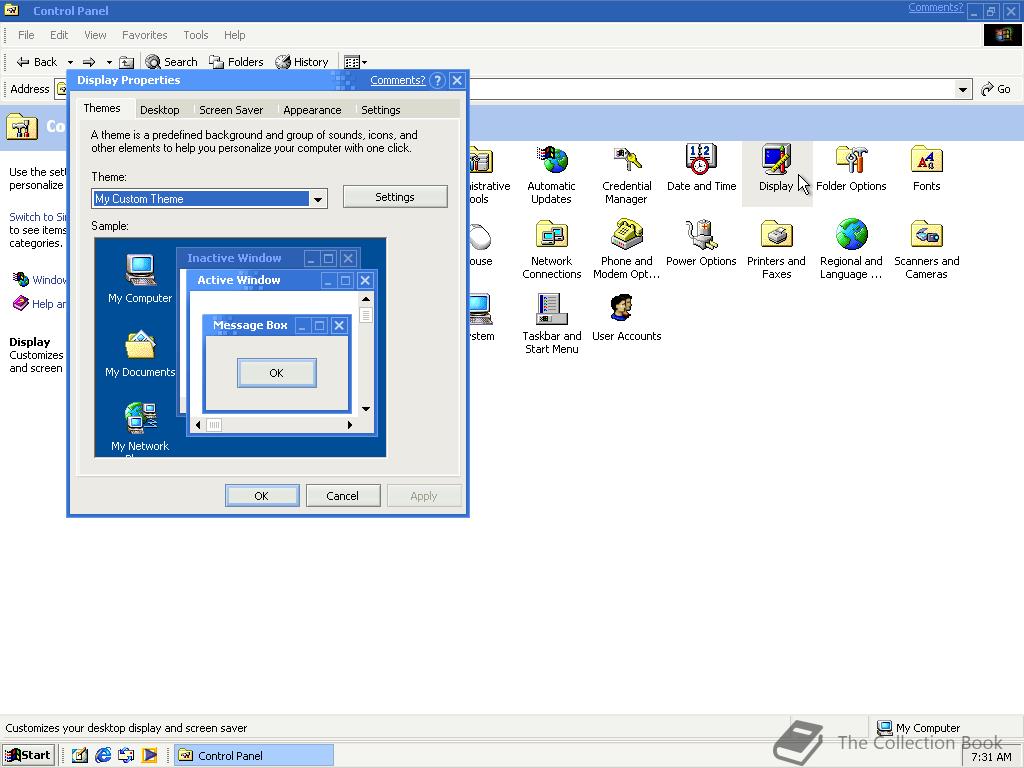This screenshot has width=1024, height=768.
Task: Open Scanners and Cameras icon
Action: coord(926,249)
